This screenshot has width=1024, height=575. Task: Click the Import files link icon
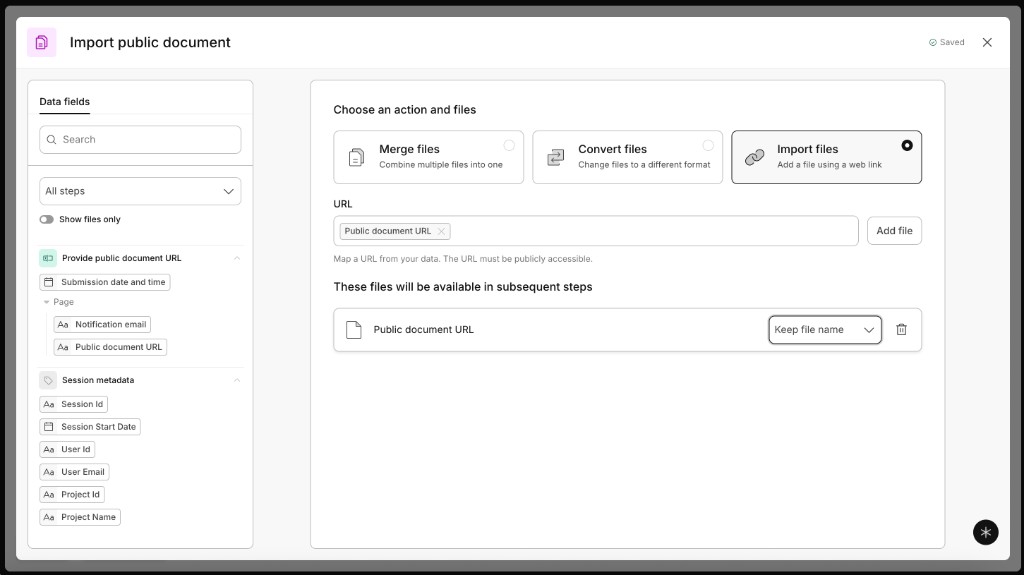tap(754, 157)
